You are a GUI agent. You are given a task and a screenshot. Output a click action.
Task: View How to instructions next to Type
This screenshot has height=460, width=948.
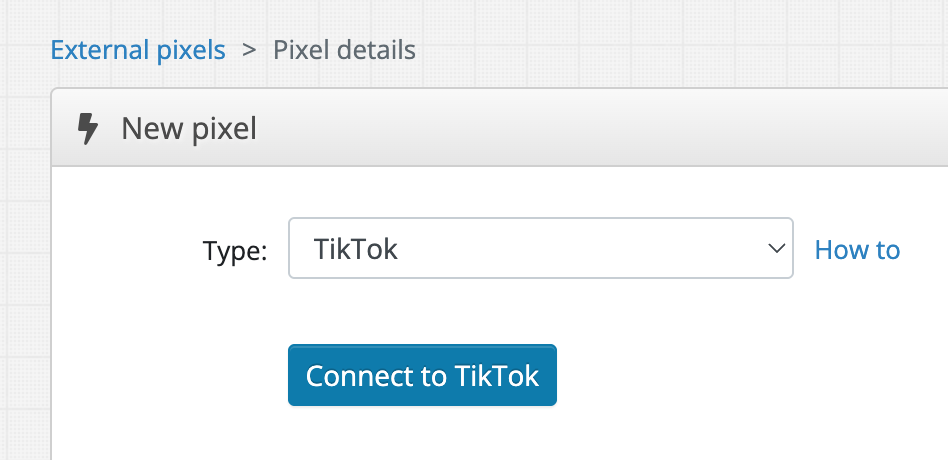coord(857,249)
